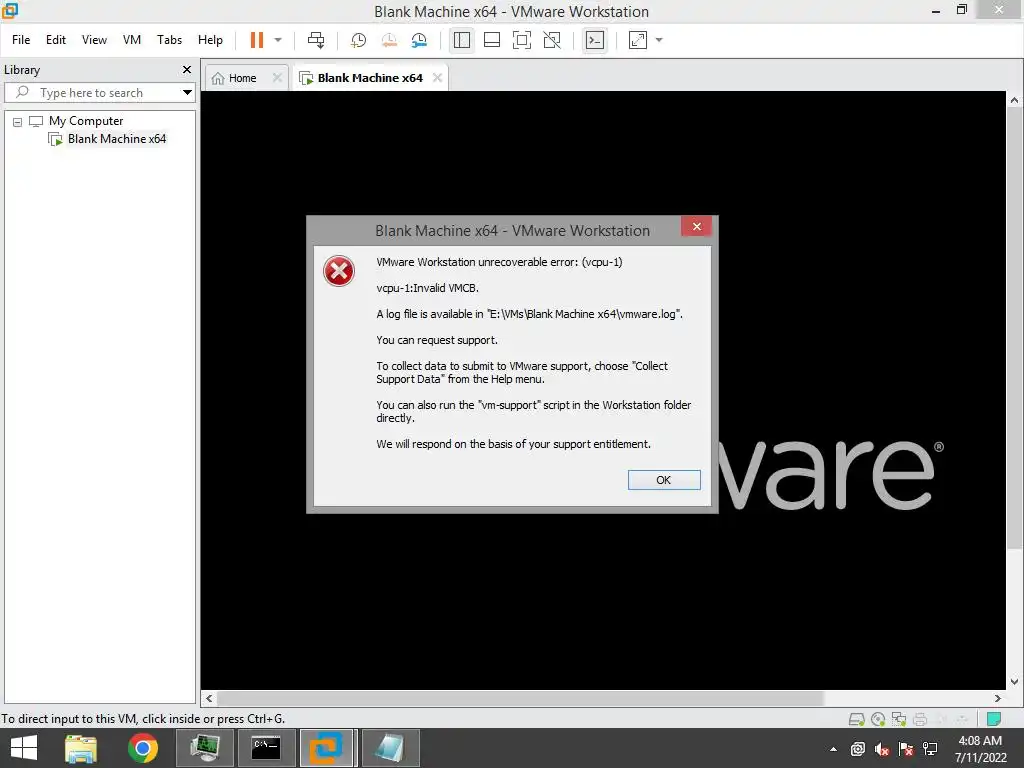Expand the power options dropdown arrow
The image size is (1024, 768).
[x=278, y=40]
